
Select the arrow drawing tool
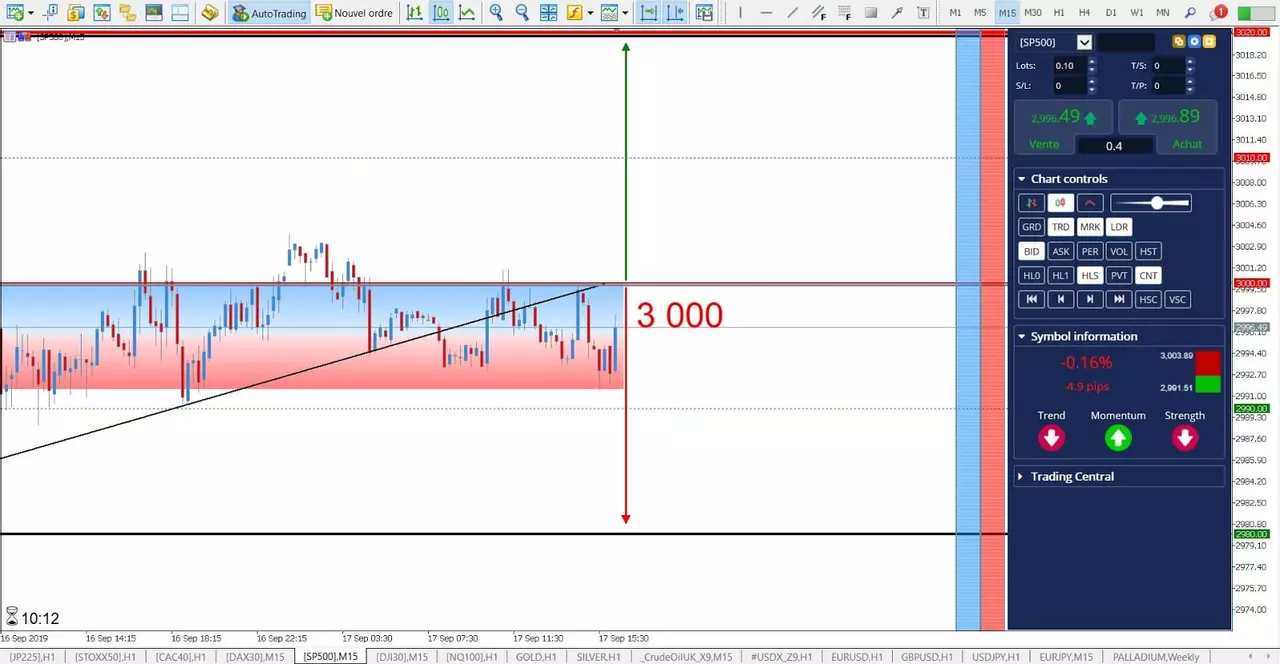[x=897, y=13]
